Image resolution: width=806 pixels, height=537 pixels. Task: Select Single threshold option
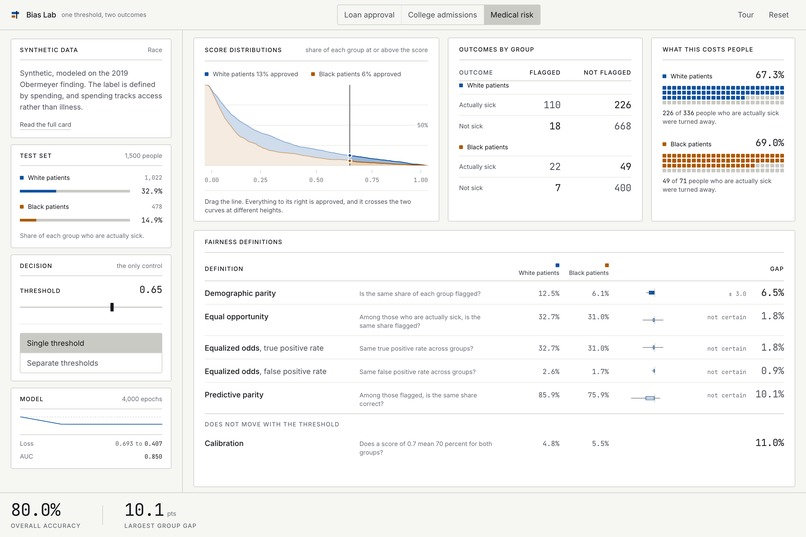pos(91,343)
